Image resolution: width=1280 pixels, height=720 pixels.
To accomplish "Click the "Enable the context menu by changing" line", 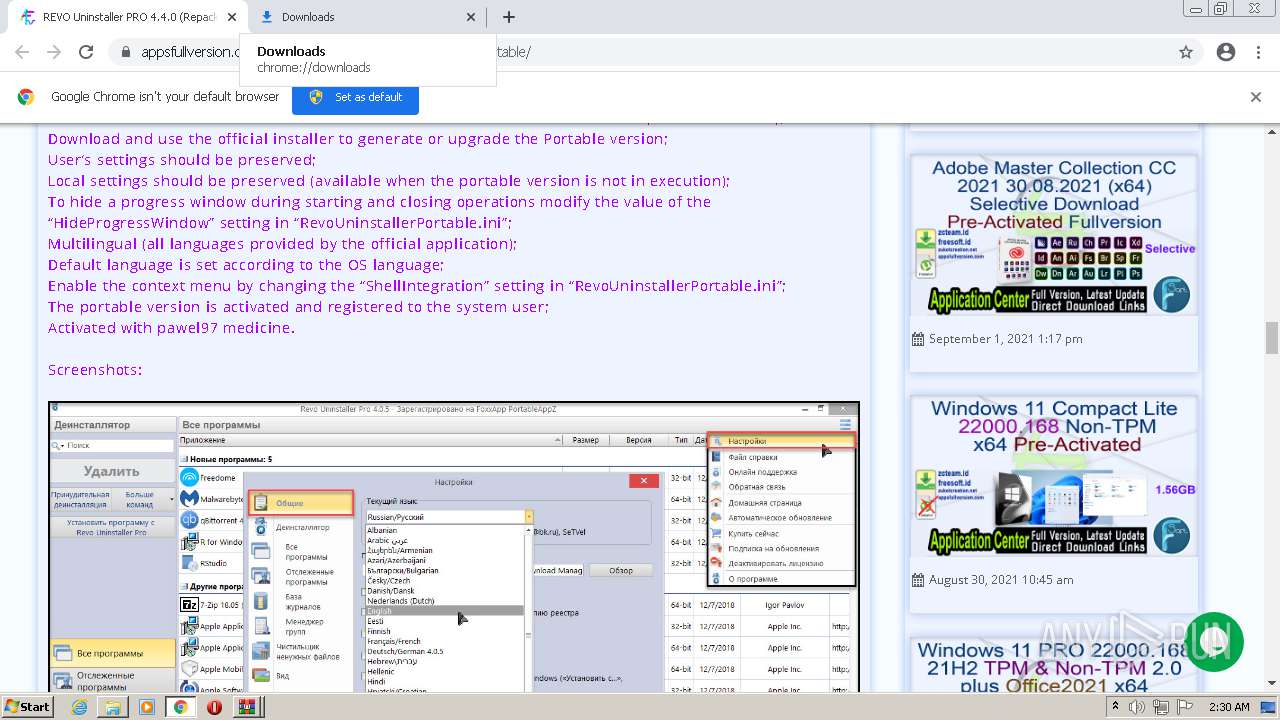I will click(417, 286).
